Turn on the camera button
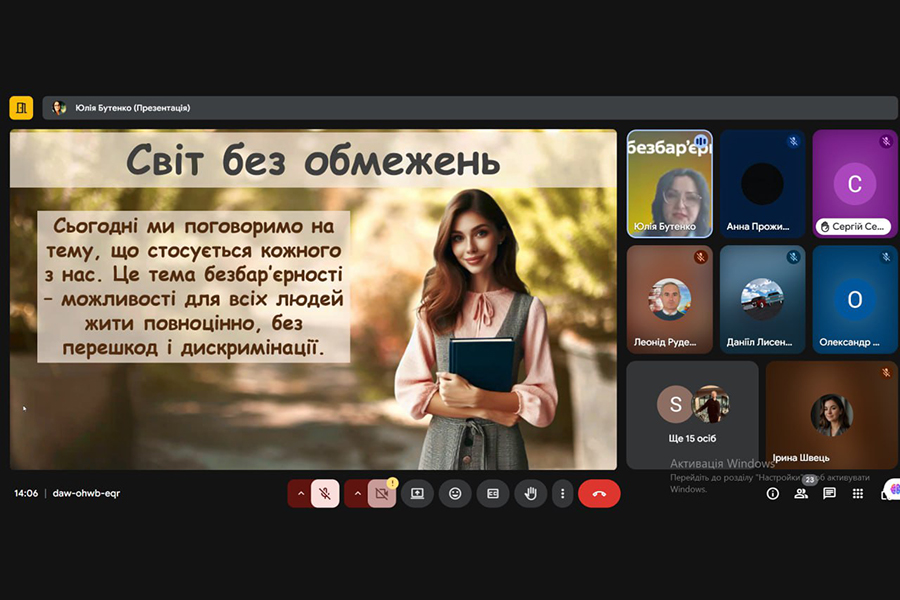 [x=381, y=493]
